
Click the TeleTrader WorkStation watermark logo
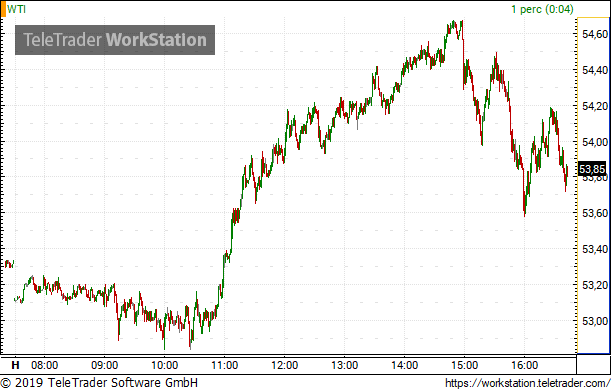click(x=115, y=40)
